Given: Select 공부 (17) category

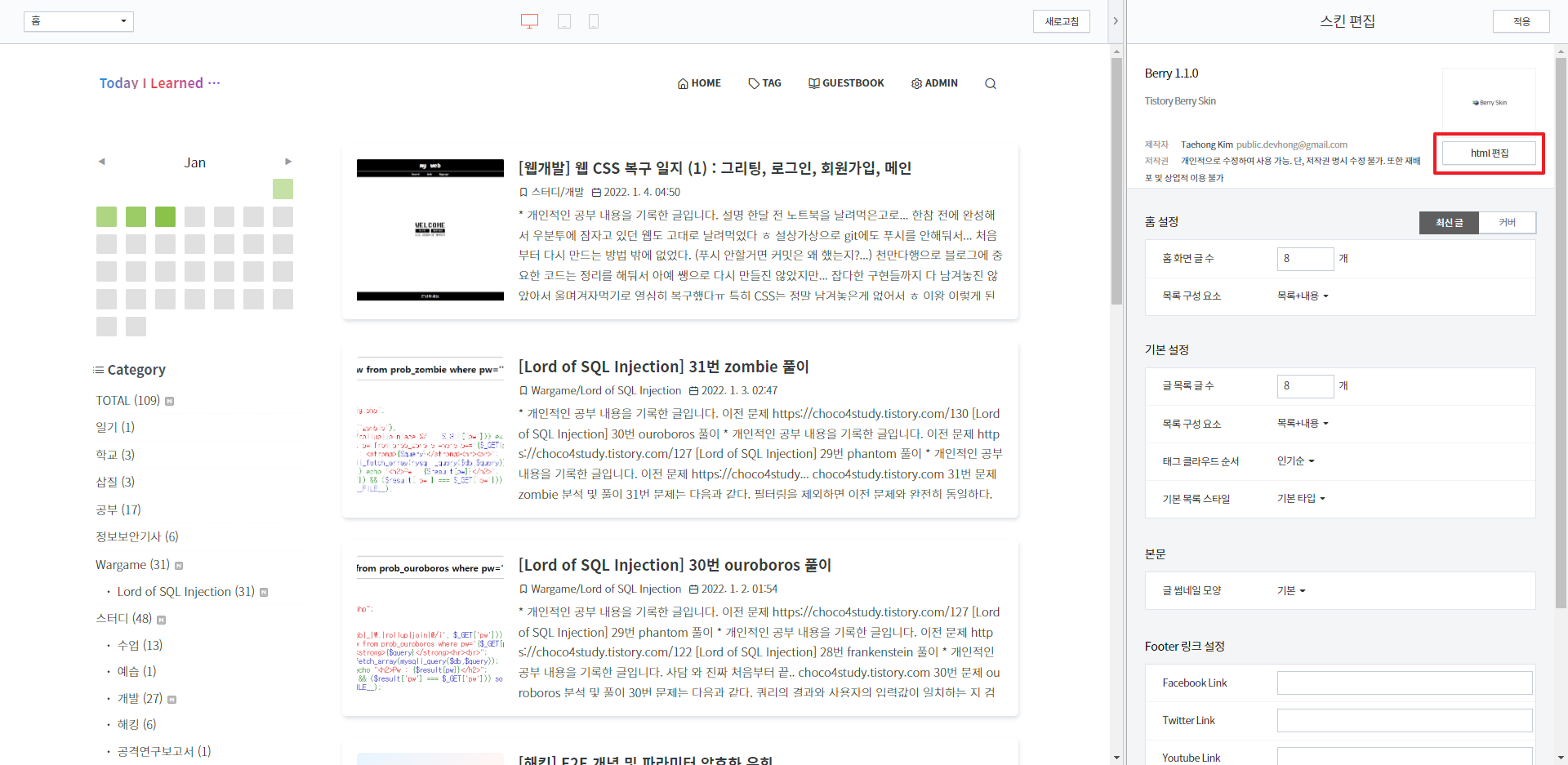Looking at the screenshot, I should (x=118, y=509).
